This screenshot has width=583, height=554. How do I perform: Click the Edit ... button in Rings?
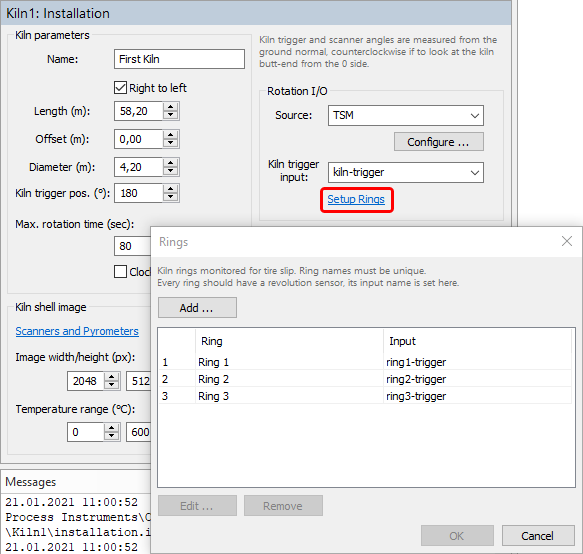point(197,506)
